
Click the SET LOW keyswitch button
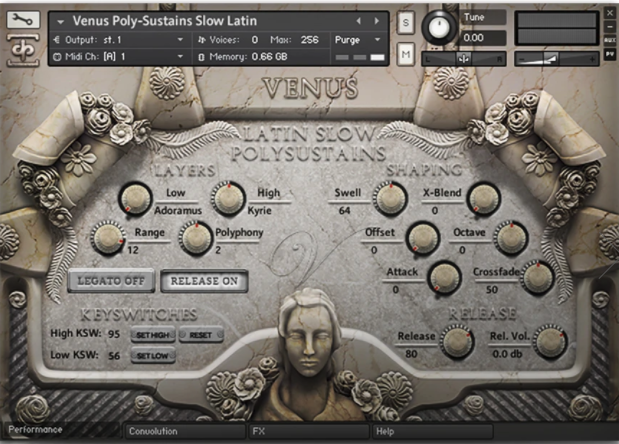(153, 356)
